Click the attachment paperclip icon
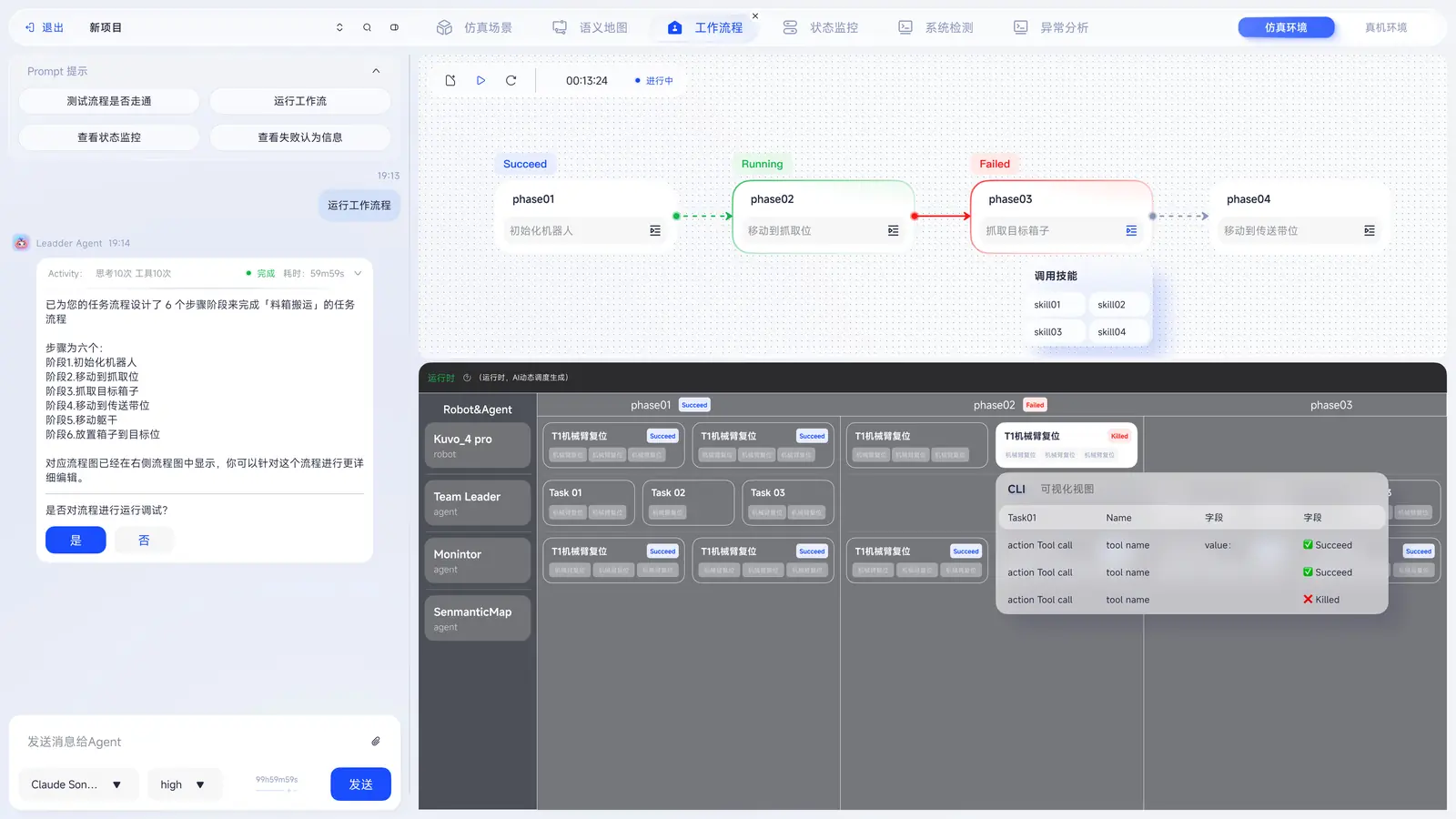Viewport: 1456px width, 819px height. point(376,742)
